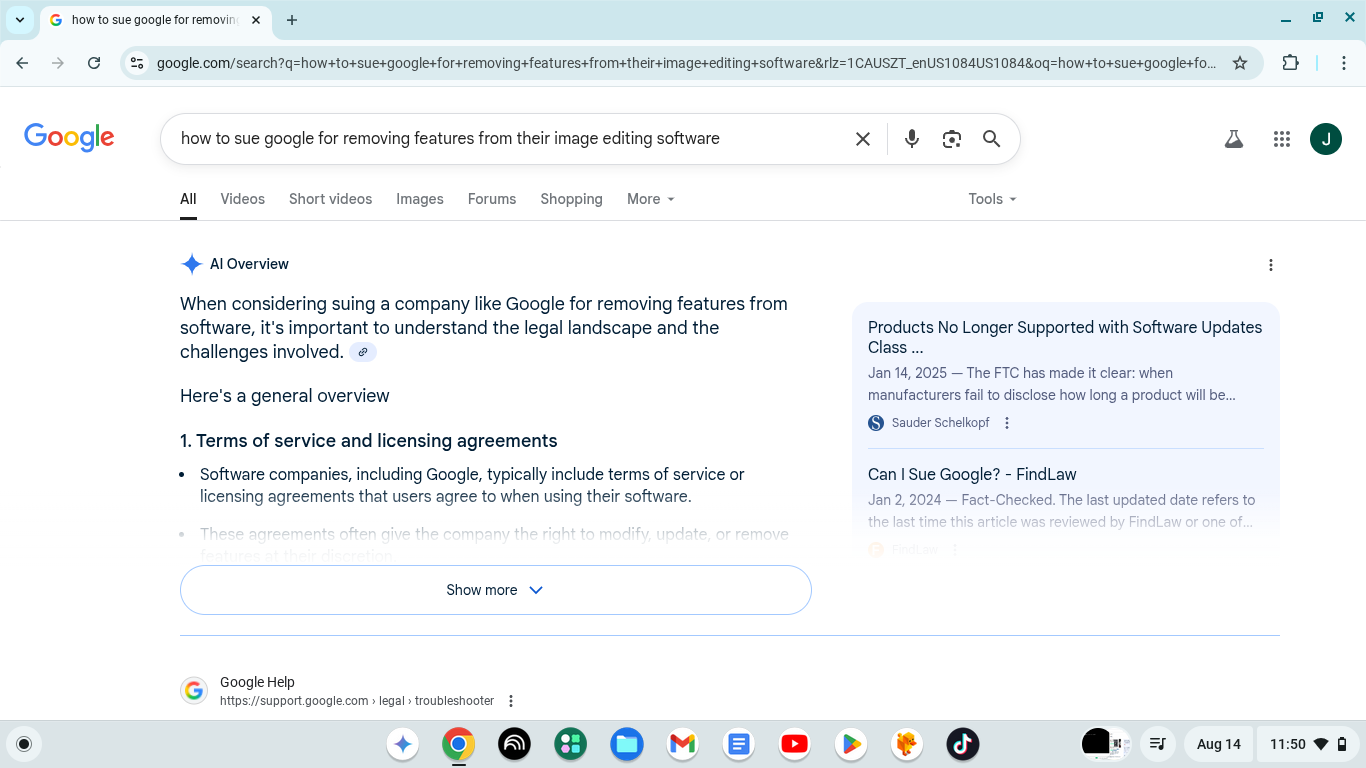Screen dimensions: 1366x768
Task: Open Google Docs from the shelf
Action: pos(739,744)
